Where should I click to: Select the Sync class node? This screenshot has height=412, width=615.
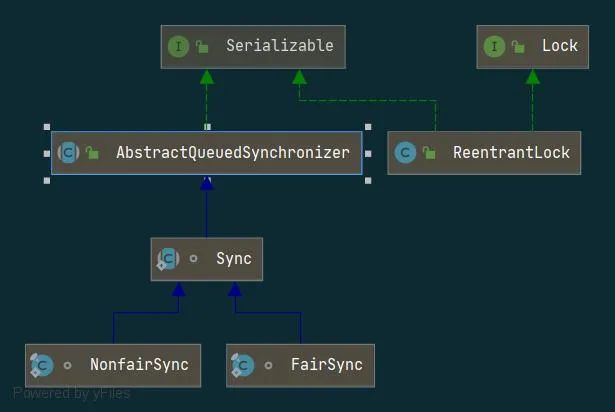pyautogui.click(x=207, y=259)
